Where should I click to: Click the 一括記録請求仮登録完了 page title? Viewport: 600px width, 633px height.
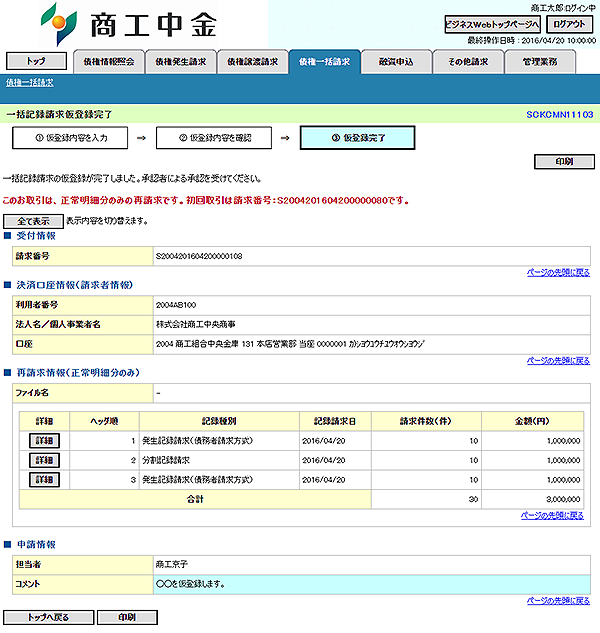[x=59, y=115]
